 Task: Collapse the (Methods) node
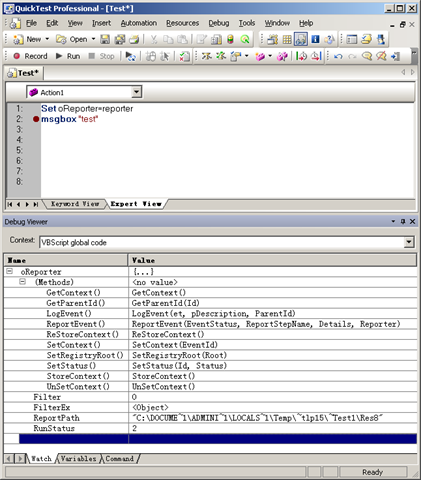coord(22,282)
